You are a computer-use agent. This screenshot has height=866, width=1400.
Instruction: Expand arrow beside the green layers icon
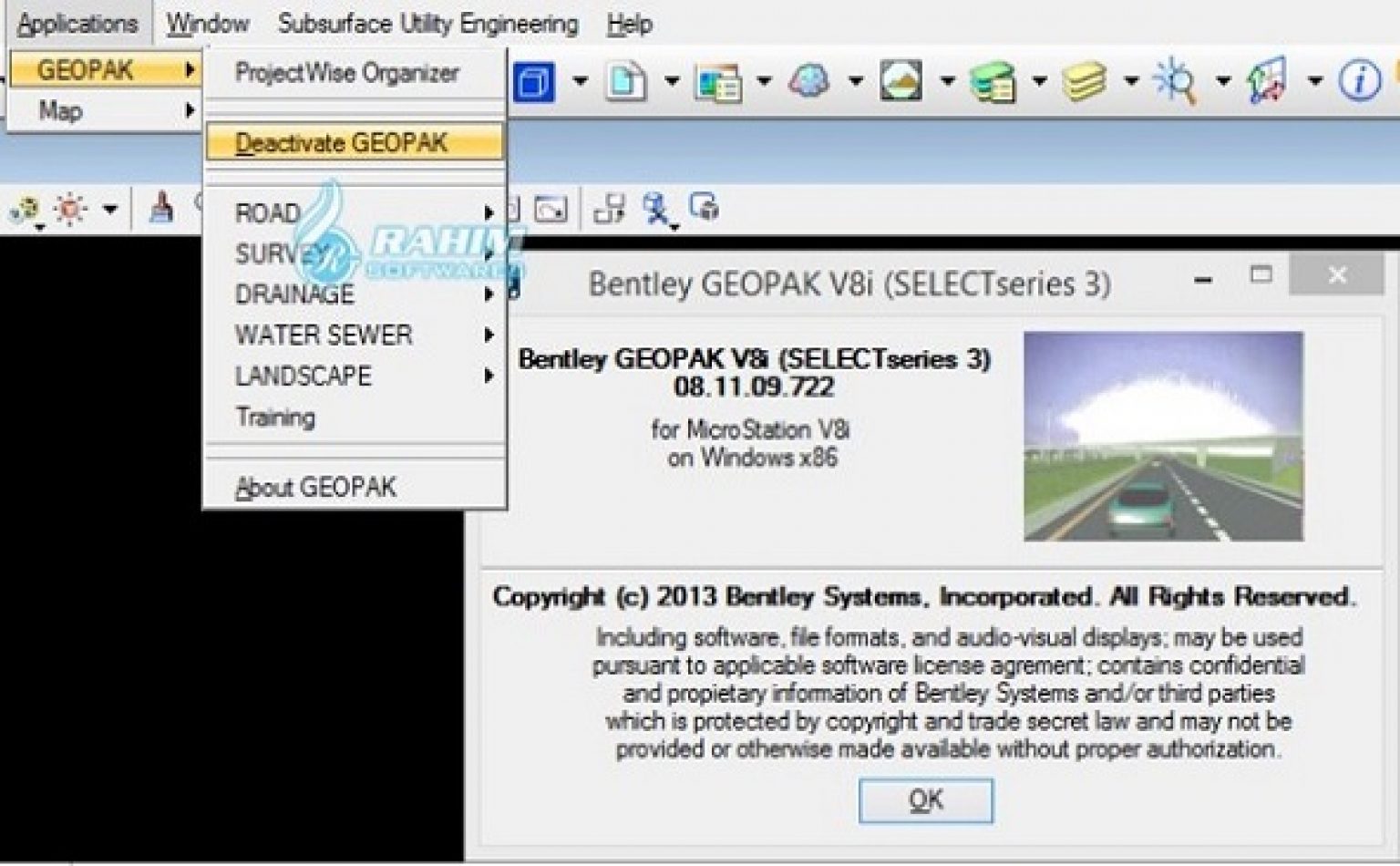pos(1039,81)
